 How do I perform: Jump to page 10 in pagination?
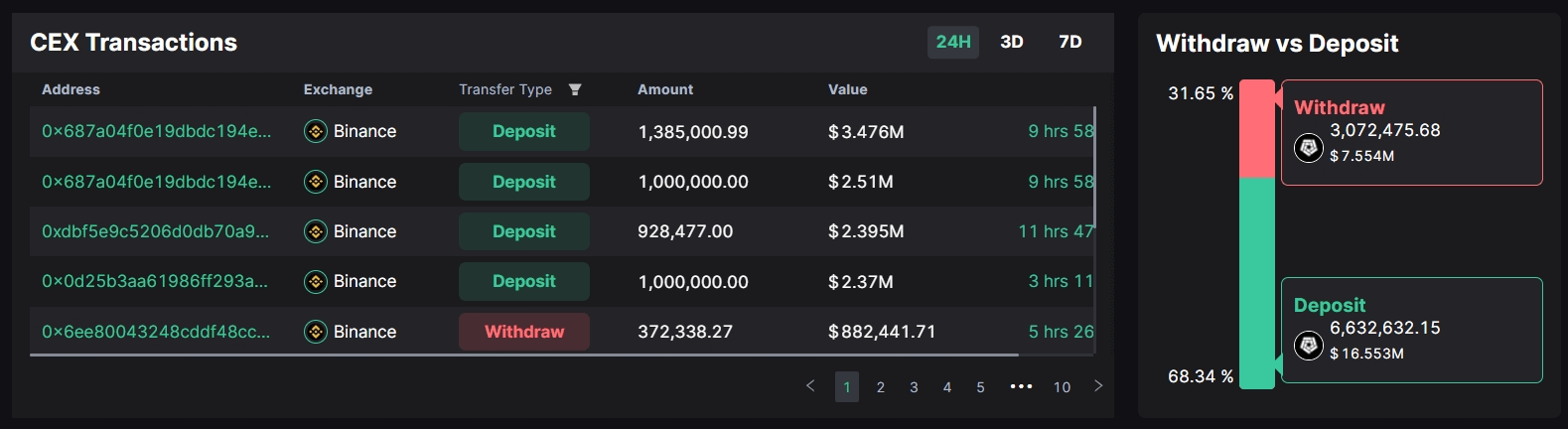pos(1062,387)
